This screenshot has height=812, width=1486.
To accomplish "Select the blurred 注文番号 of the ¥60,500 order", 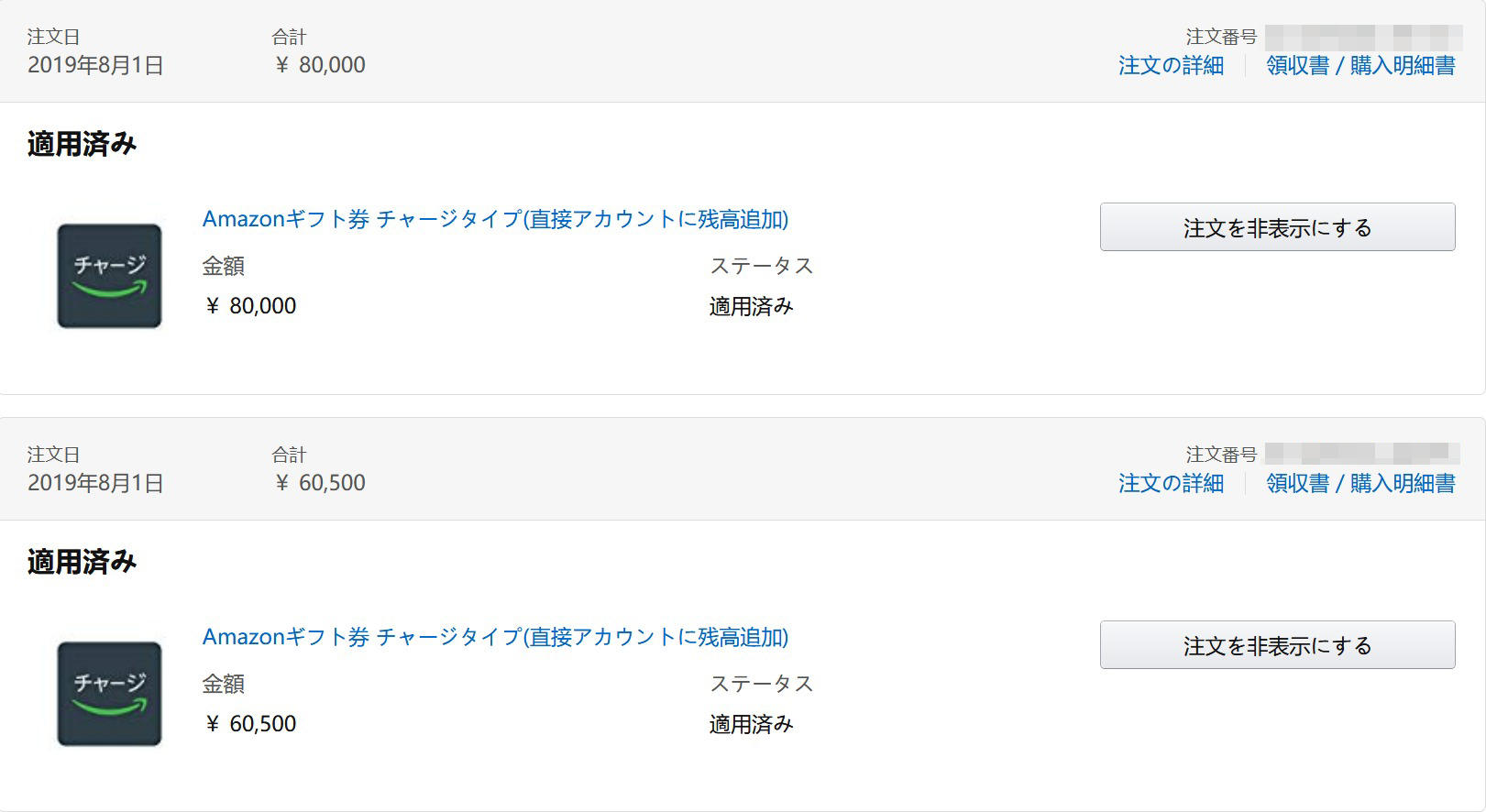I will coord(1362,453).
